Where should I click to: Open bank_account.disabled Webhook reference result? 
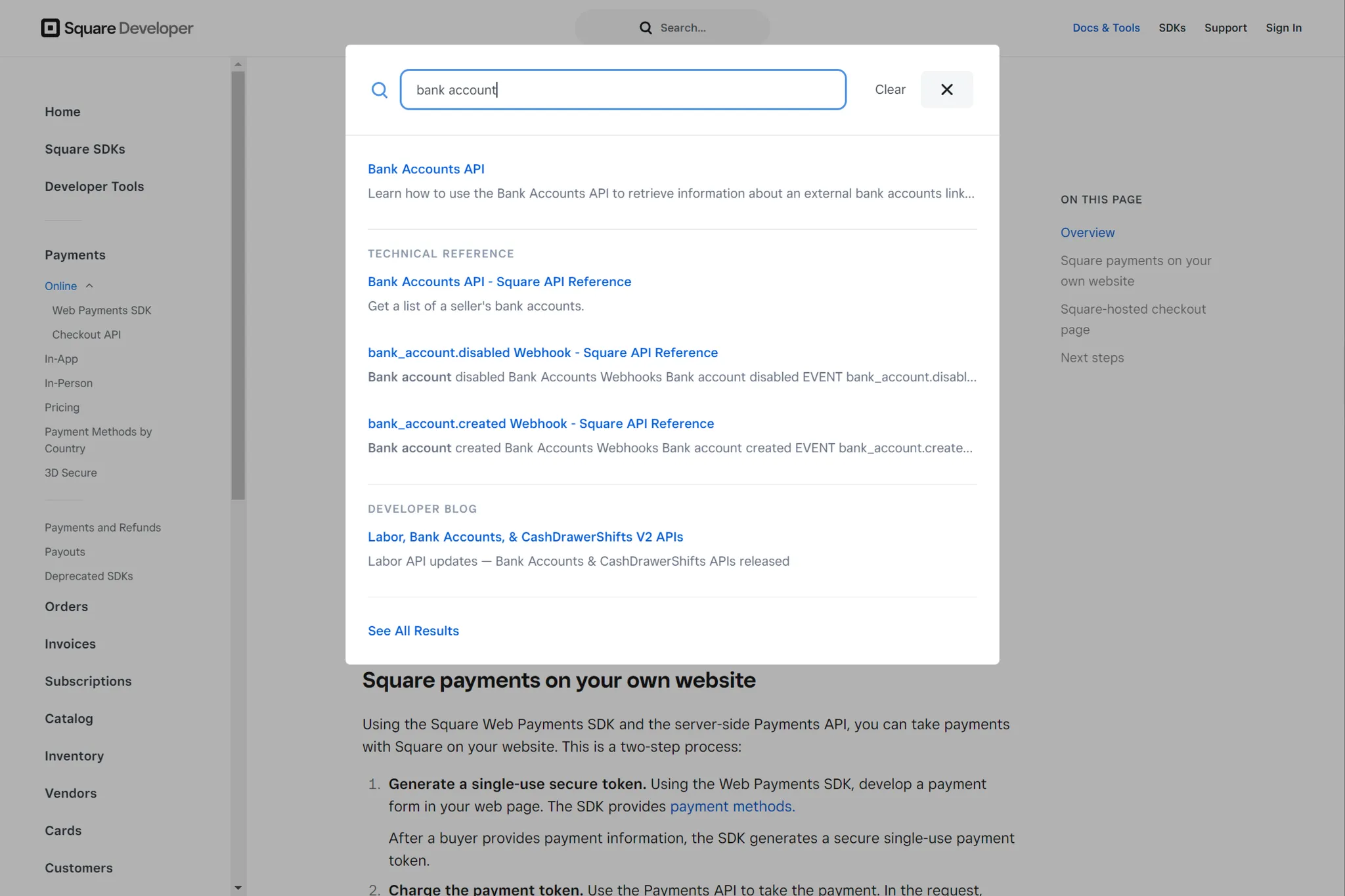point(542,352)
